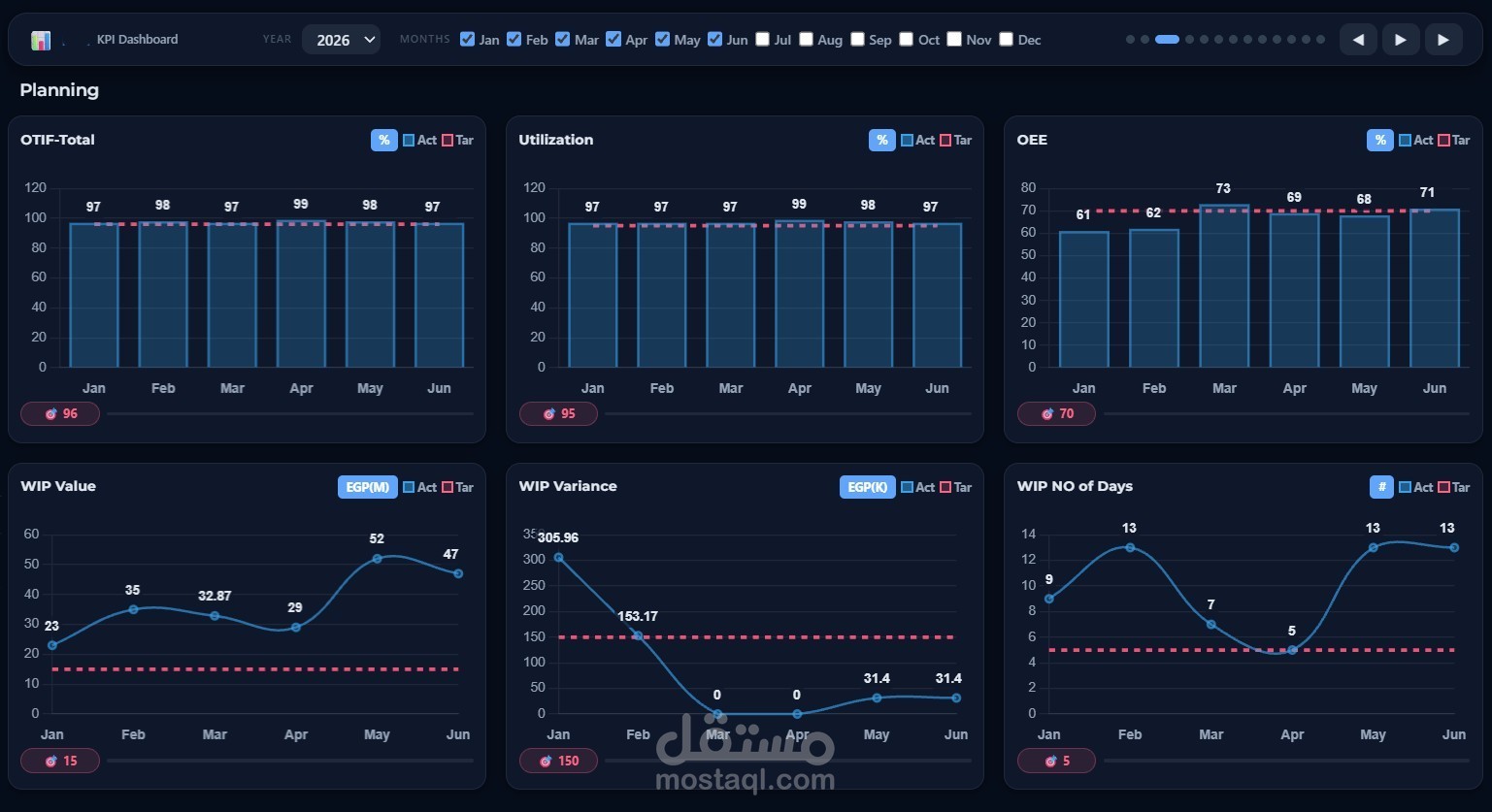Click the OEE target badge 70

coord(1056,414)
